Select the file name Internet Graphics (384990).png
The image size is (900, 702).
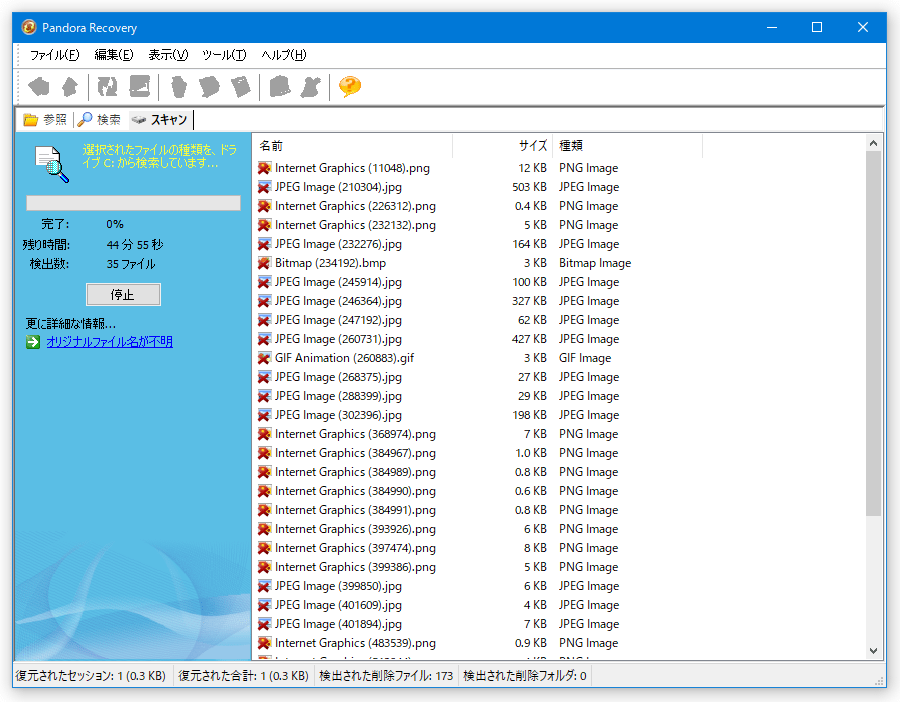[355, 491]
